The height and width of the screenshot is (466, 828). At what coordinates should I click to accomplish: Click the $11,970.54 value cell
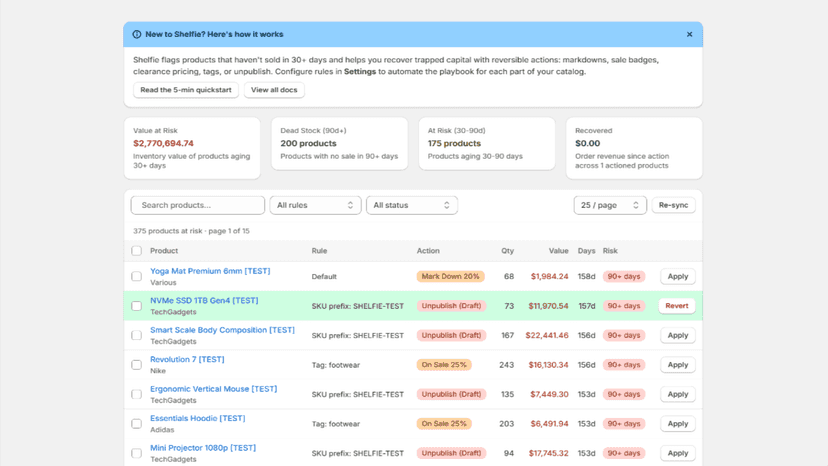(x=548, y=306)
